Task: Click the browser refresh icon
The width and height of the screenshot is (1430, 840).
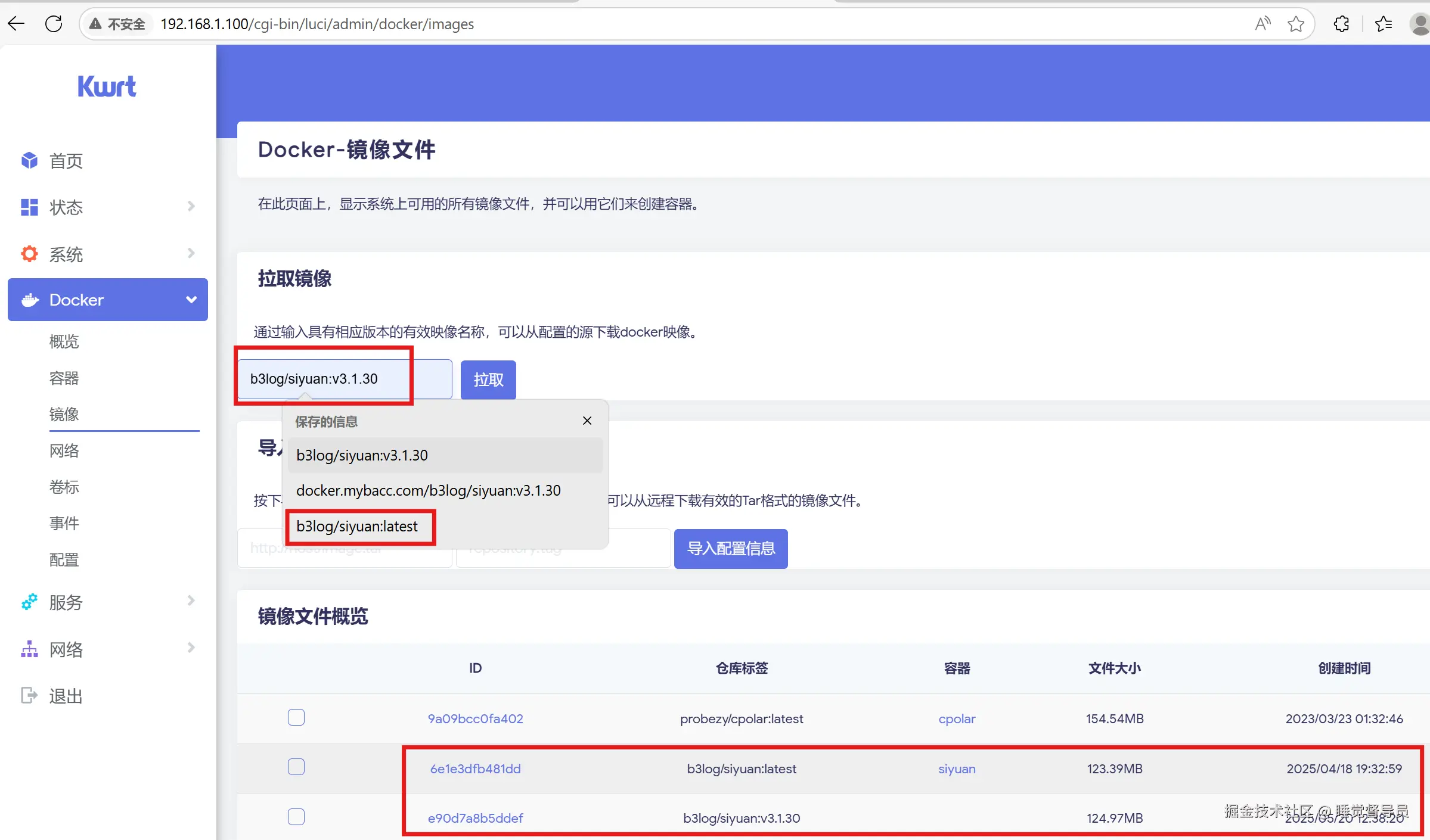Action: [54, 24]
